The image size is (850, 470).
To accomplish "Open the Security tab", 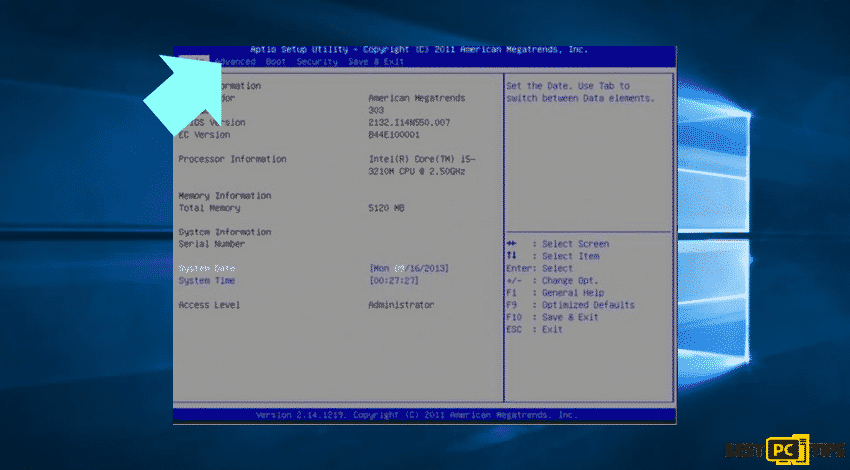I will 317,62.
